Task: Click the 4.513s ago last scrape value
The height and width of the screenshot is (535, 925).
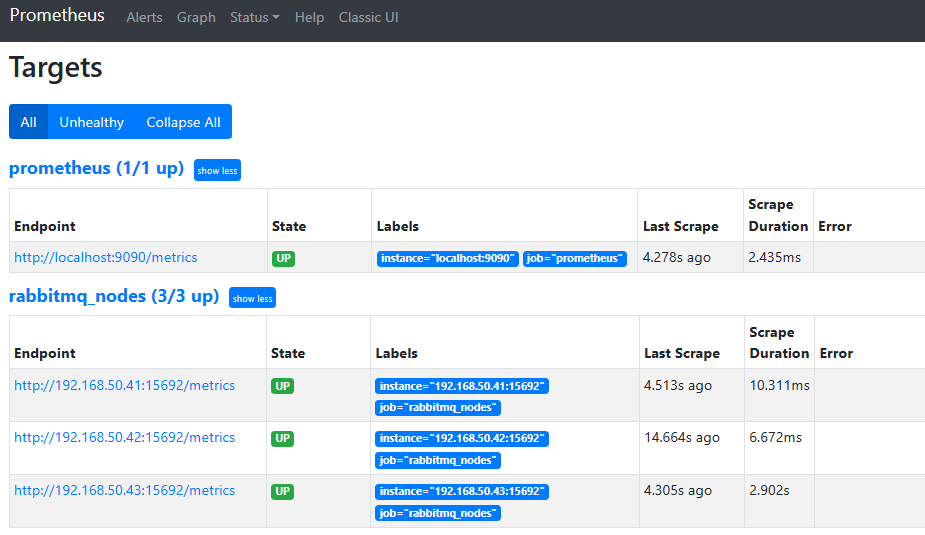Action: [678, 386]
